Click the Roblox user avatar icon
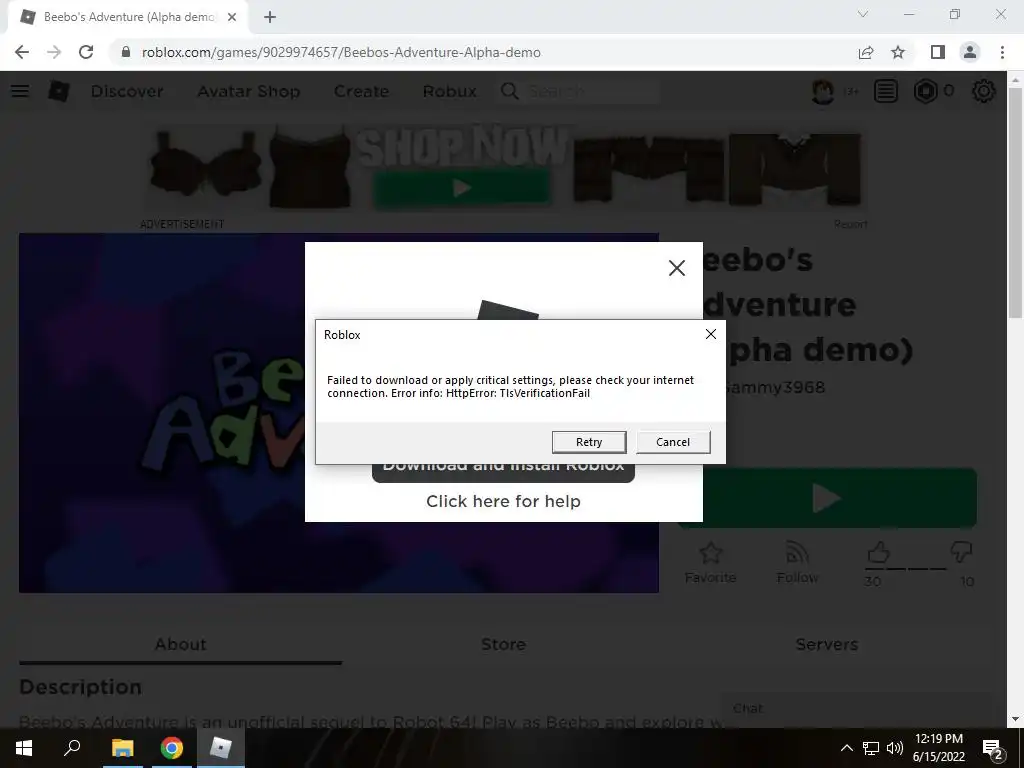Viewport: 1024px width, 768px height. click(823, 91)
